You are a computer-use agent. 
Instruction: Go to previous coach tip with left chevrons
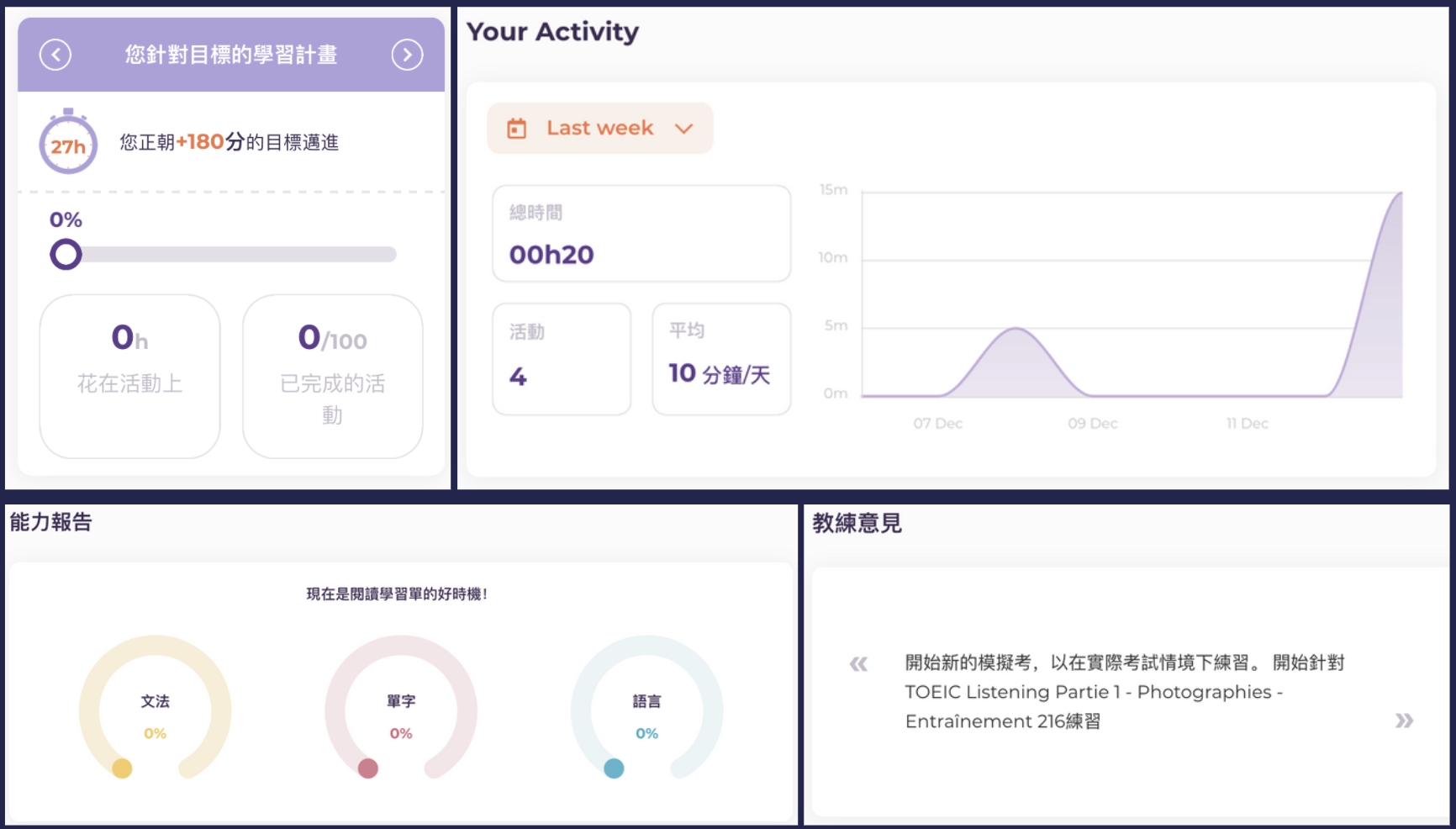click(858, 664)
